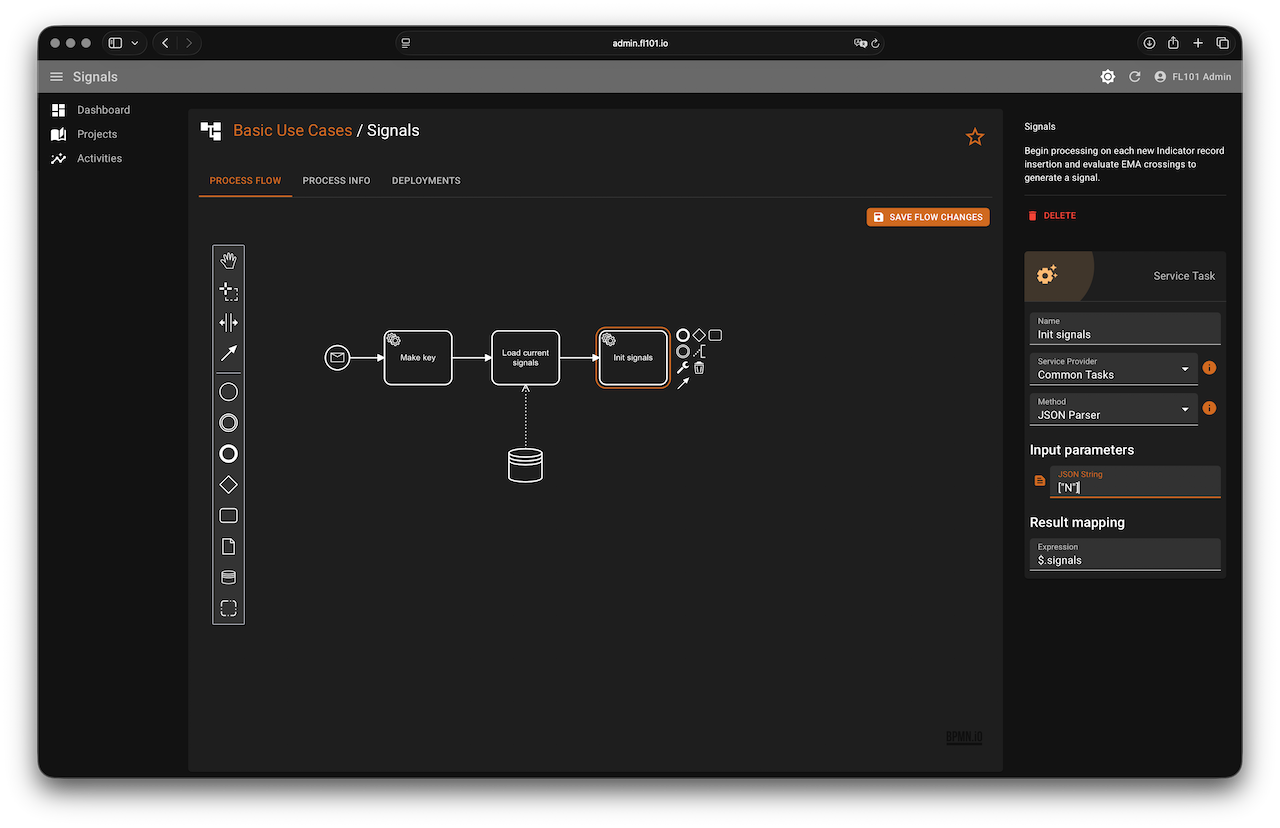
Task: Toggle favorite star for Signals process
Action: (974, 138)
